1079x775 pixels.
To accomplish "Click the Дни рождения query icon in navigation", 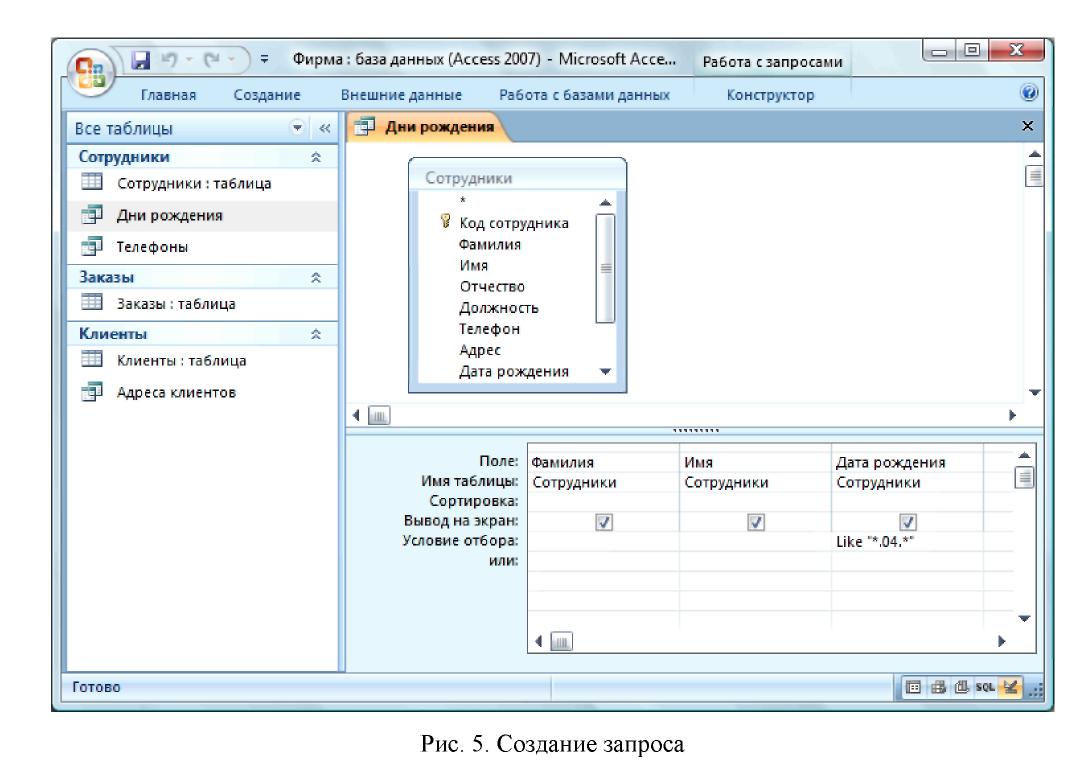I will [92, 215].
